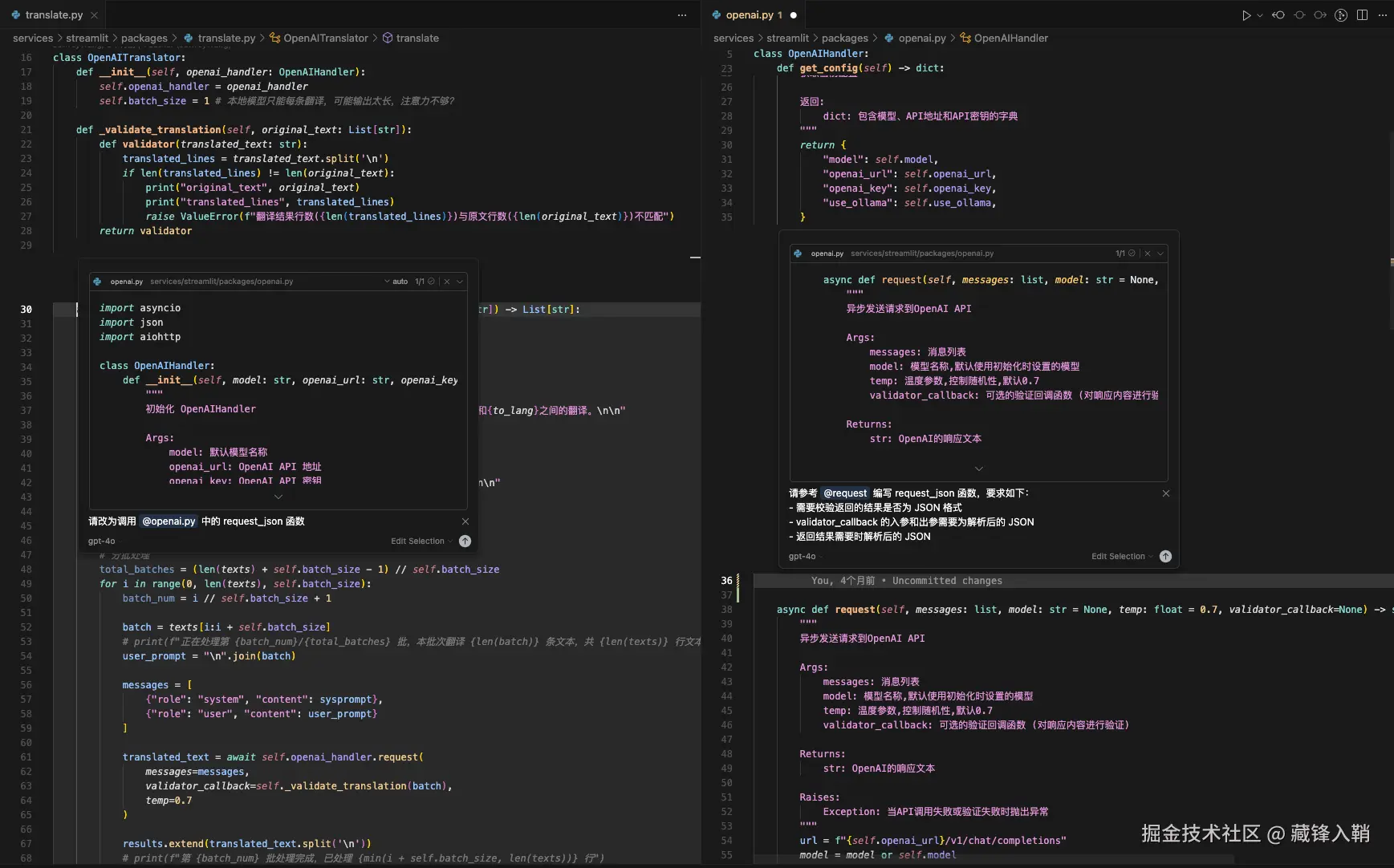1394x868 pixels.
Task: Click the 'return validator' line
Action: pyautogui.click(x=146, y=231)
